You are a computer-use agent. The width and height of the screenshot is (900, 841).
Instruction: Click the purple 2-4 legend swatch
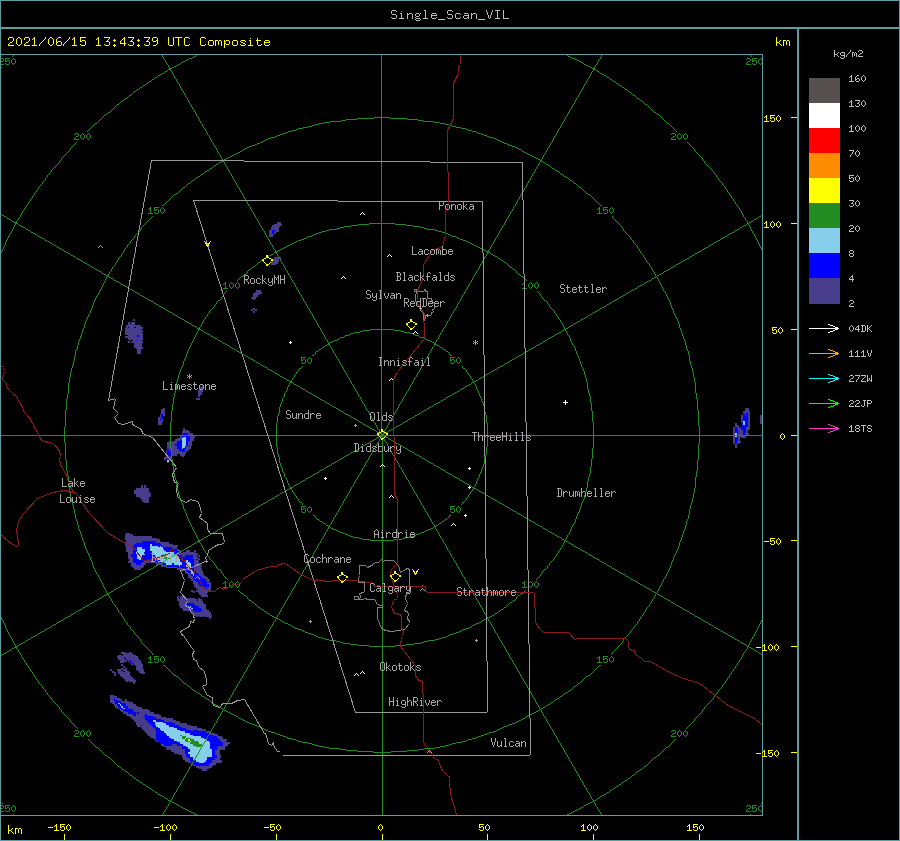(824, 290)
